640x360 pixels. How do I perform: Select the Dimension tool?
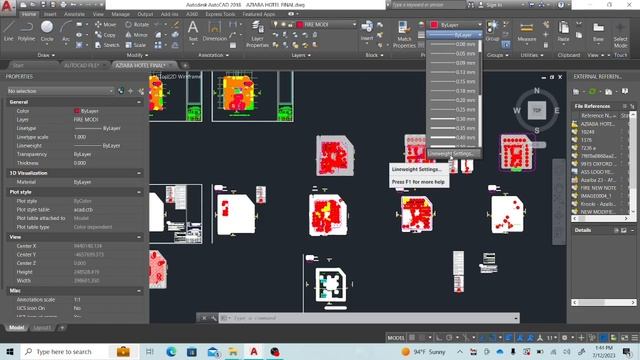[214, 31]
